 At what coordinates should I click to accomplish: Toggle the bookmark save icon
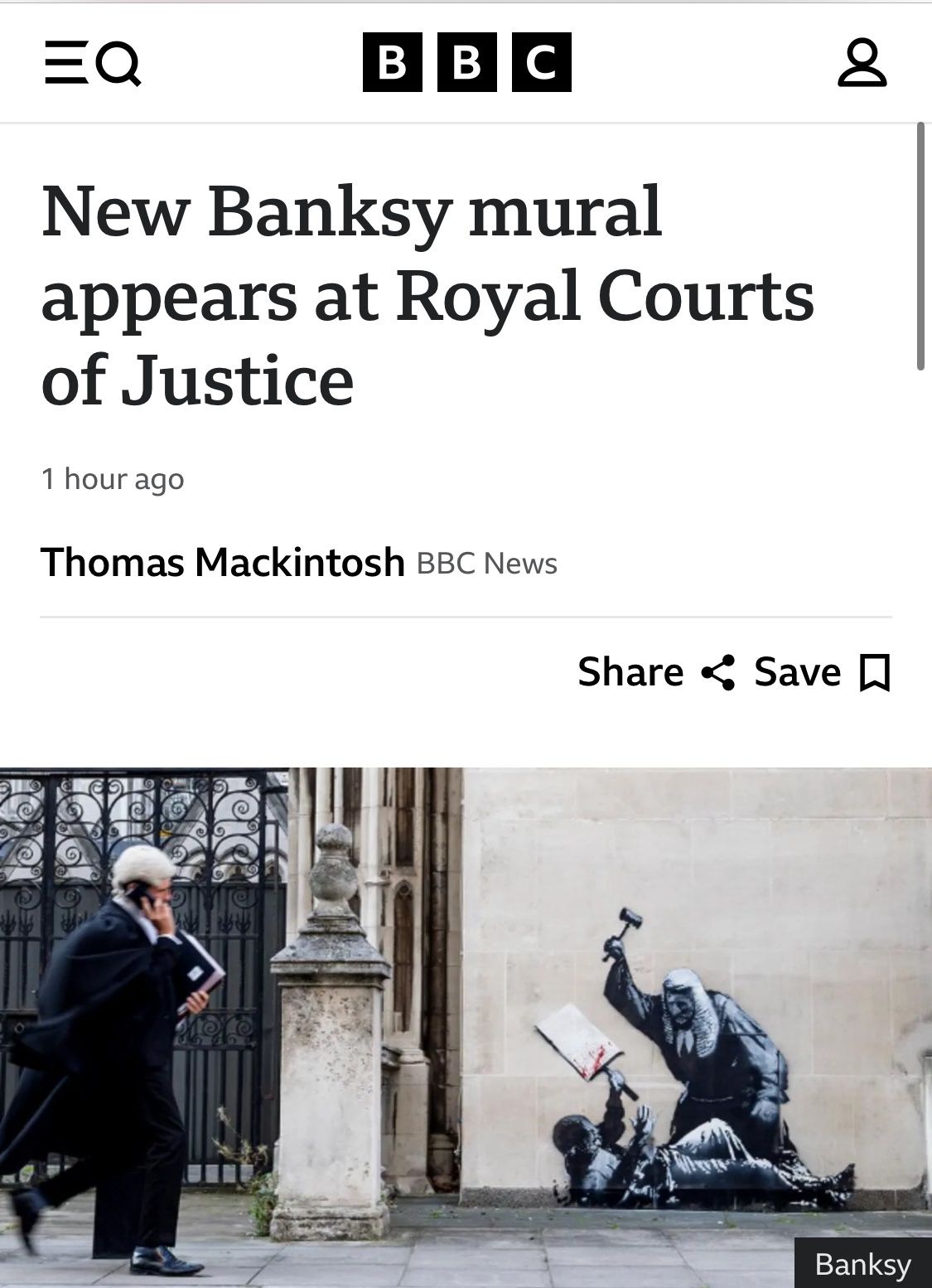point(875,673)
